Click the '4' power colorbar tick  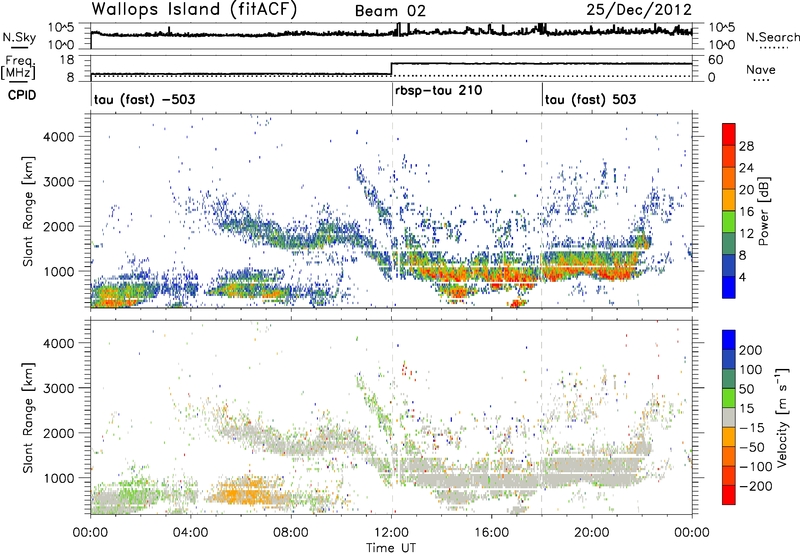tap(742, 277)
